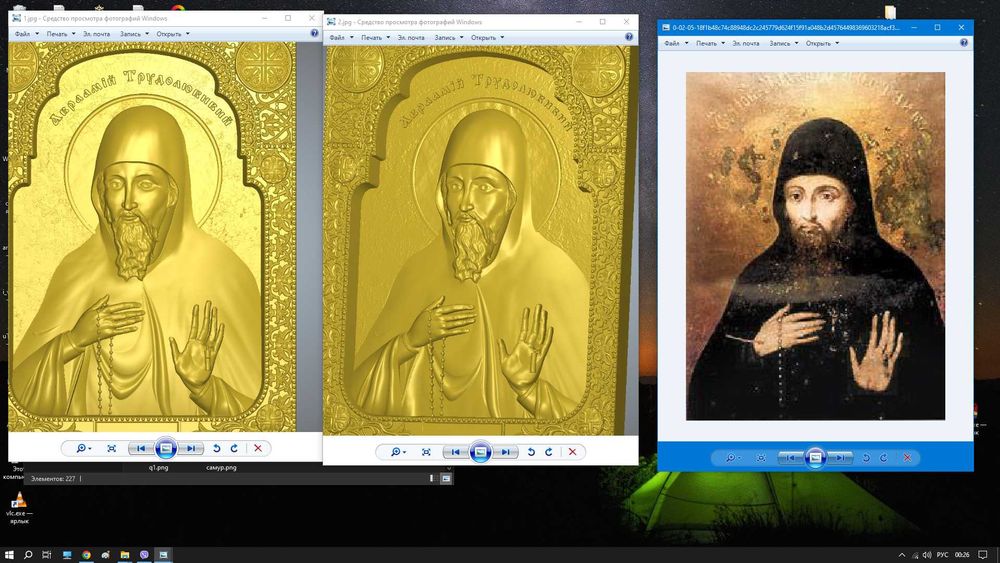Open Task View on the taskbar
Screen dimensions: 1000x563
pyautogui.click(x=47, y=555)
